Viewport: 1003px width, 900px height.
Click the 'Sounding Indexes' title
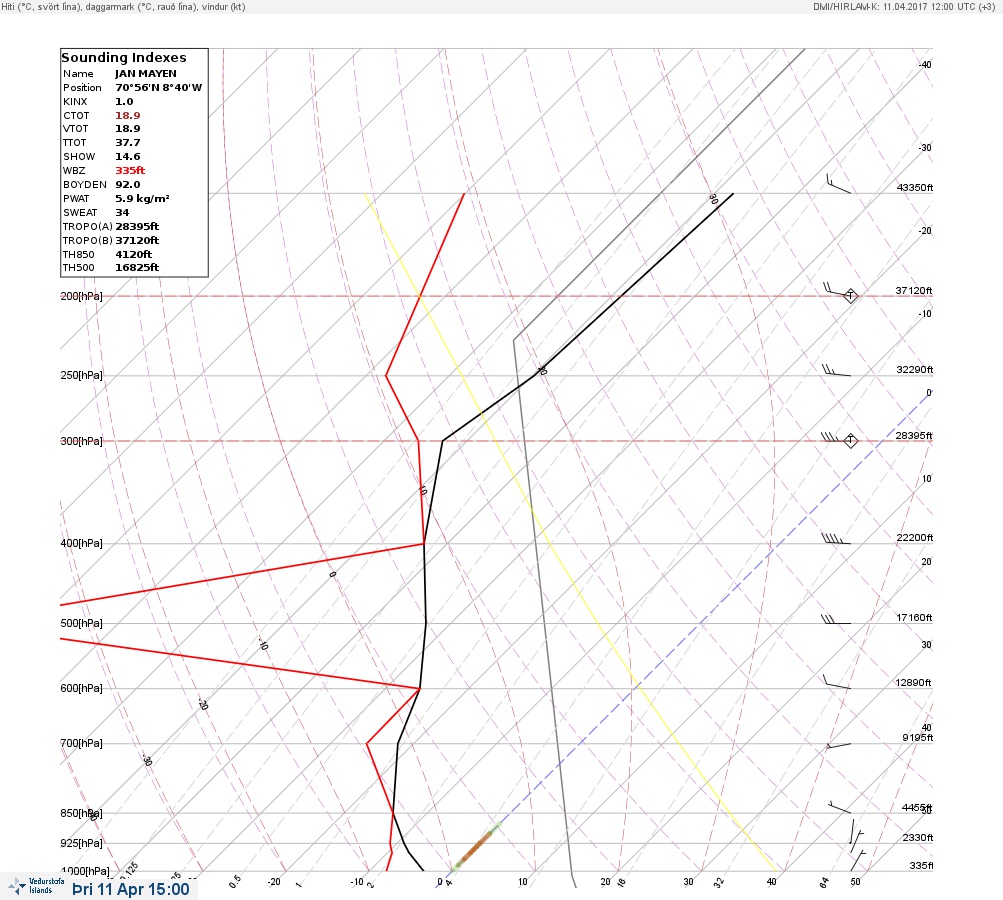[124, 58]
